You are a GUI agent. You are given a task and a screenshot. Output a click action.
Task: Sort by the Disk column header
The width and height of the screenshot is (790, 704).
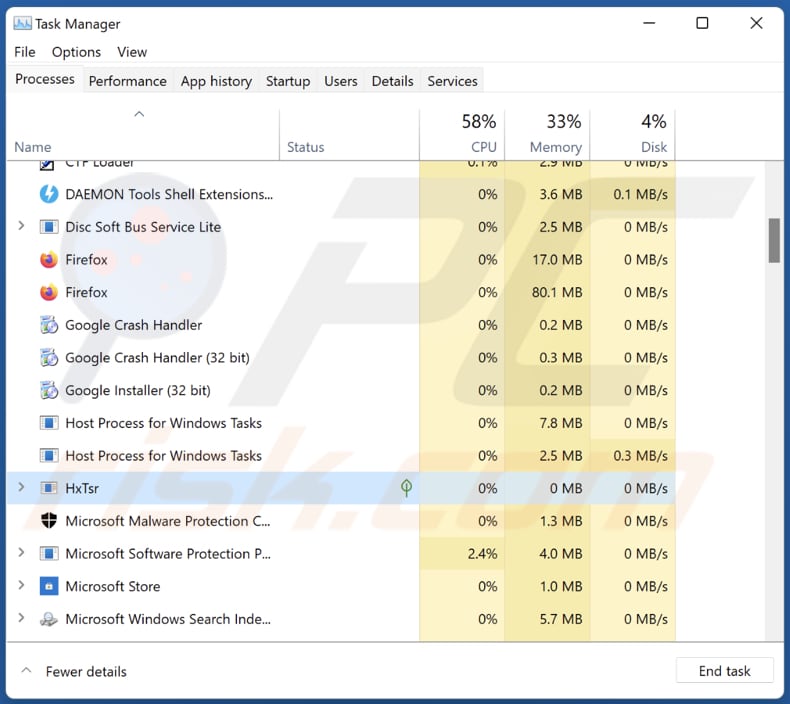(x=632, y=135)
